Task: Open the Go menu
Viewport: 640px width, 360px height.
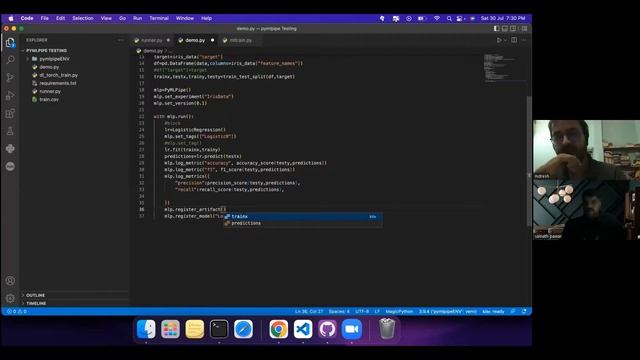Action: [x=122, y=18]
